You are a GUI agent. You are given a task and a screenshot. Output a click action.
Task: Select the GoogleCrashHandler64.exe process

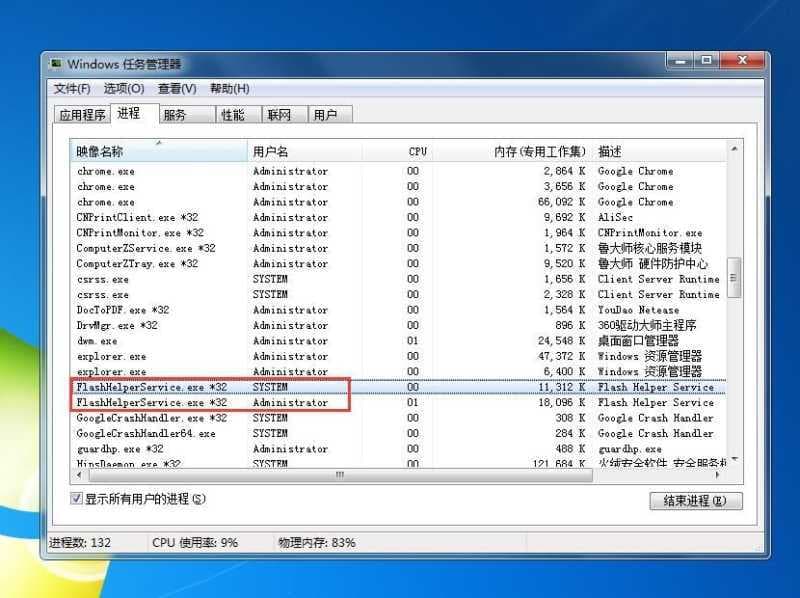(150, 433)
